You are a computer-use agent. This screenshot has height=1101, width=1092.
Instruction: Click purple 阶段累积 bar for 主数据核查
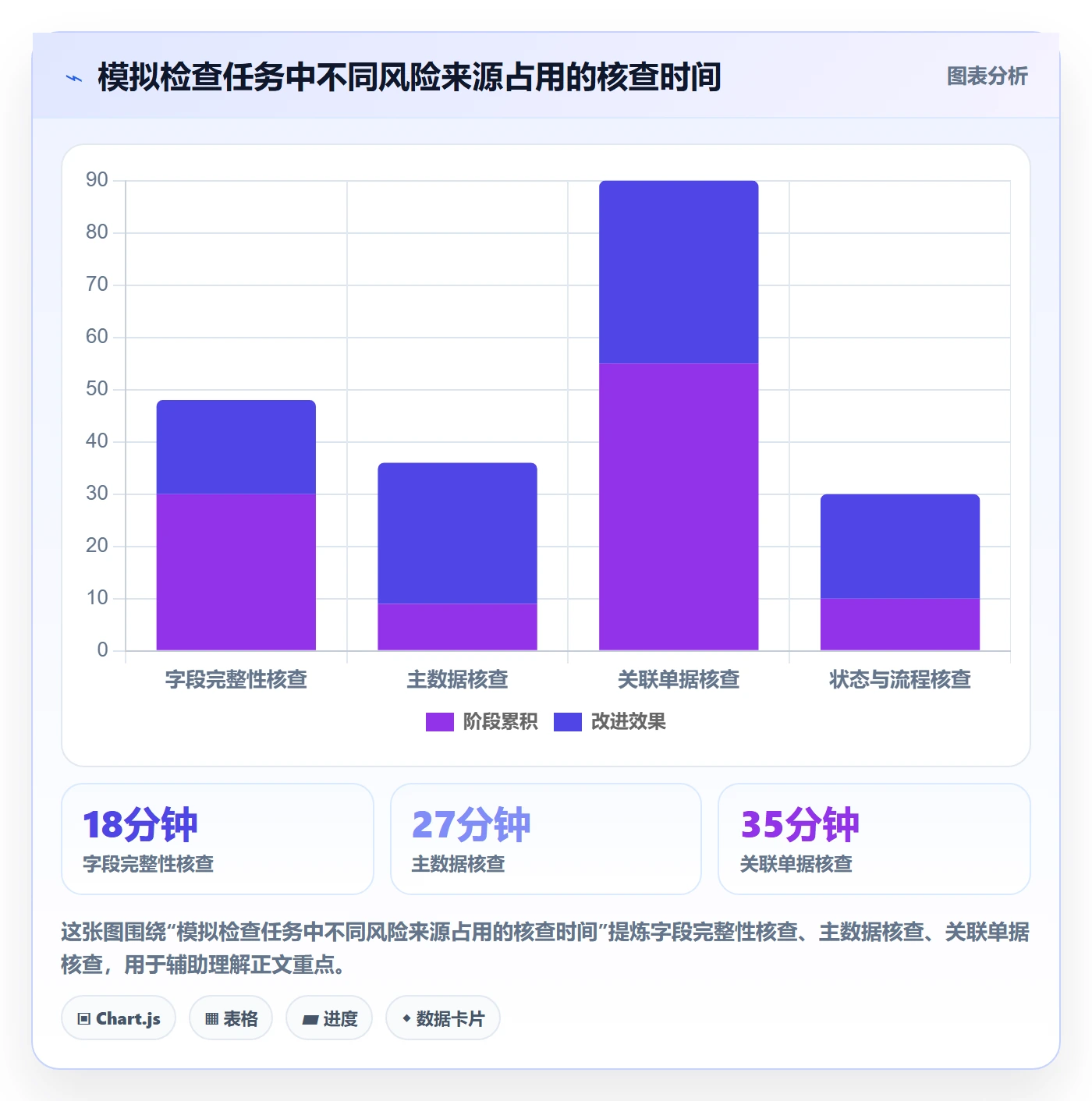point(458,627)
